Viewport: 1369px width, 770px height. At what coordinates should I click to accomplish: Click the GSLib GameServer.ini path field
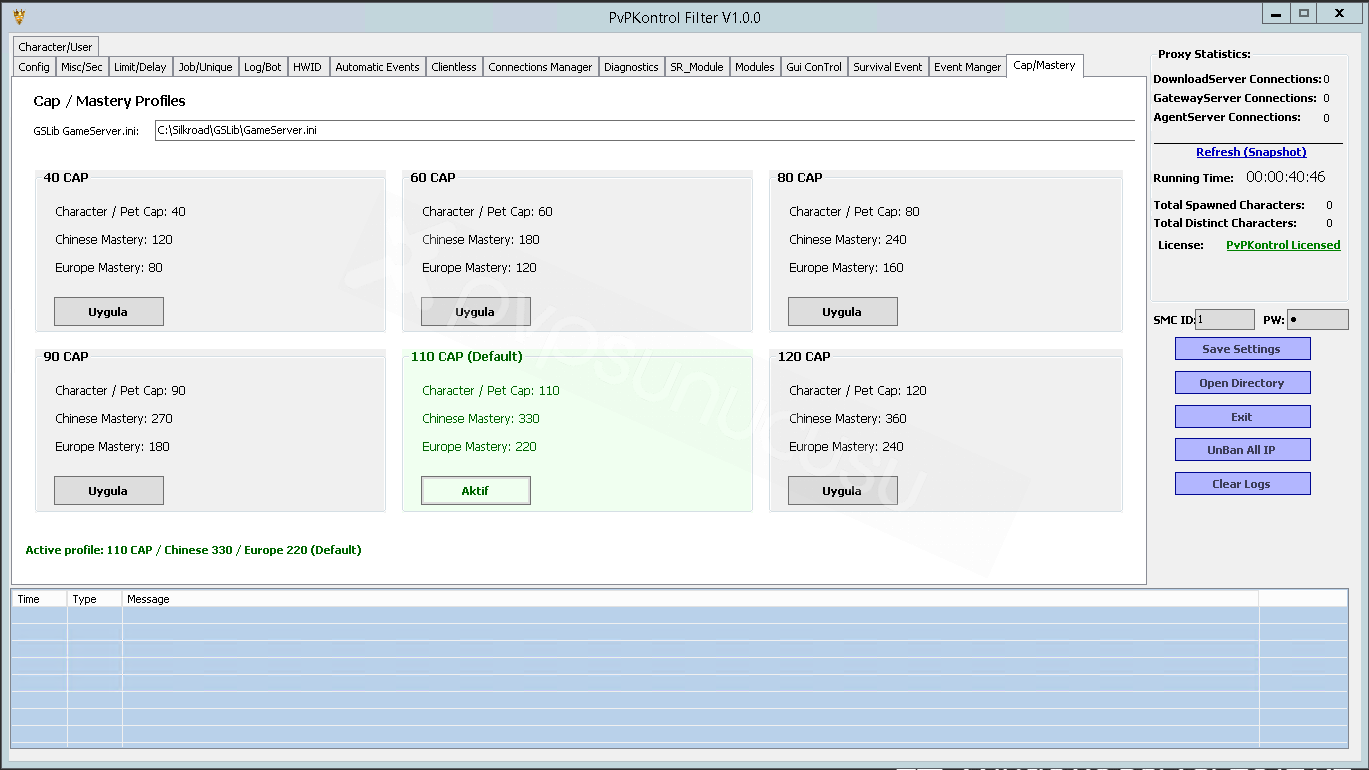pyautogui.click(x=644, y=130)
